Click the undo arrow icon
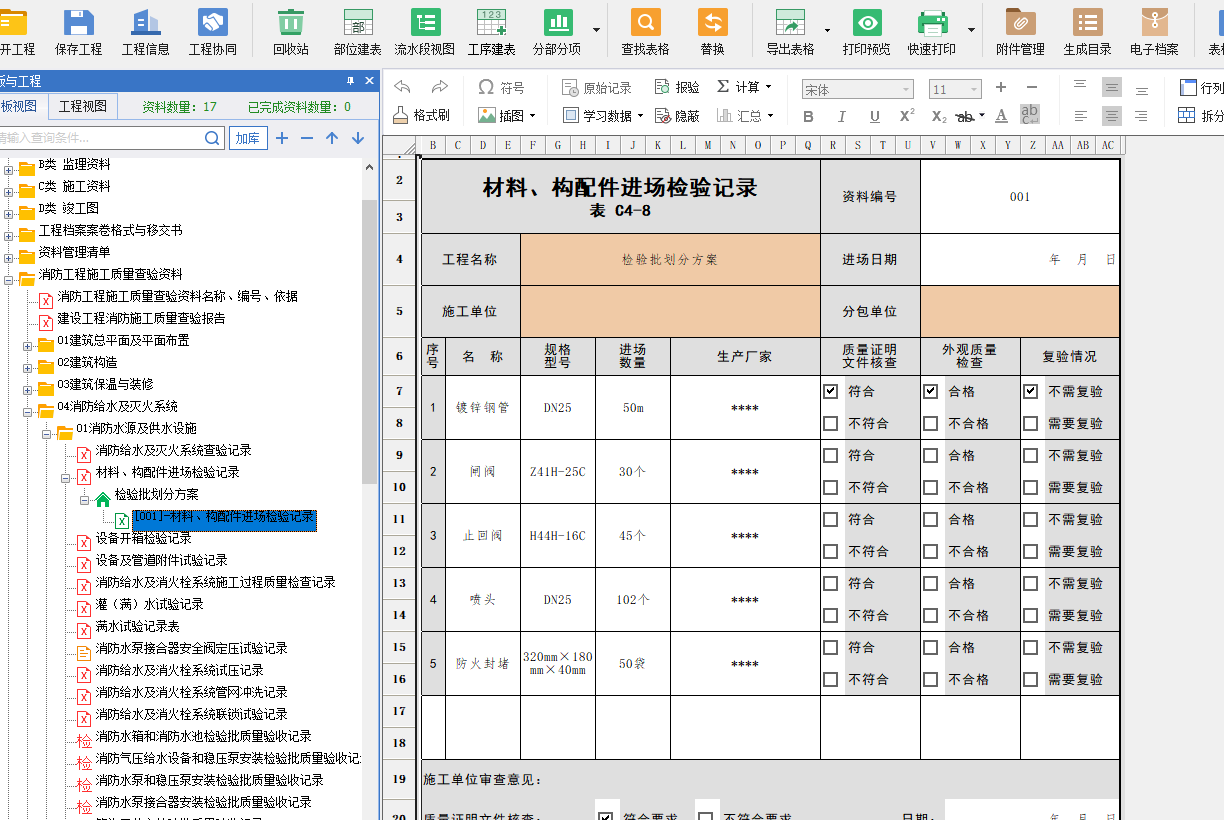1224x820 pixels. (x=402, y=87)
